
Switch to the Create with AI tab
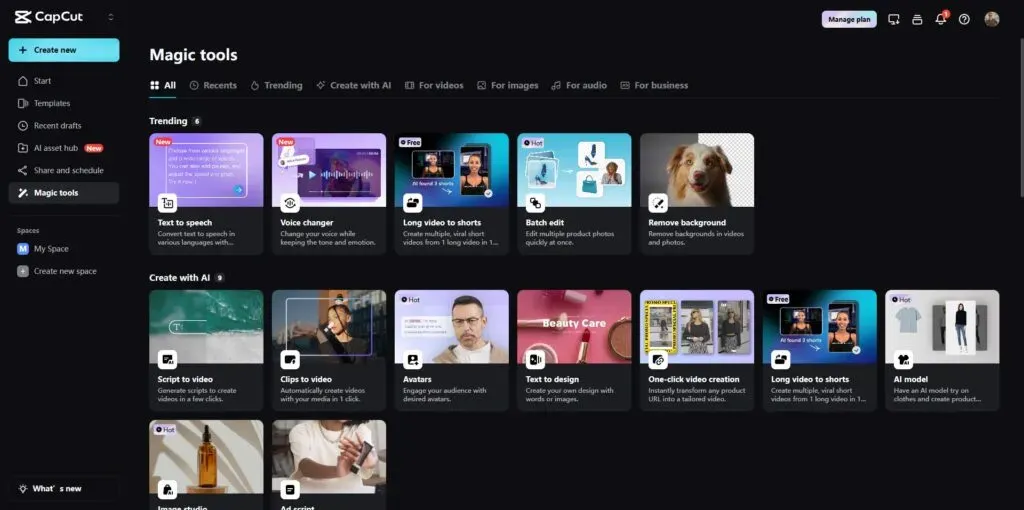click(x=353, y=86)
